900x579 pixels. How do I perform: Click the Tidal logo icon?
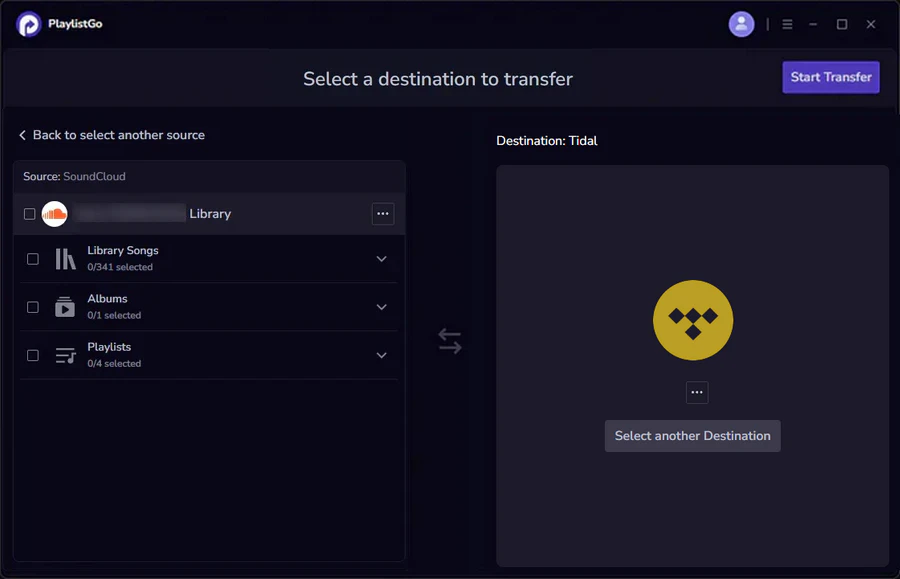click(x=693, y=320)
